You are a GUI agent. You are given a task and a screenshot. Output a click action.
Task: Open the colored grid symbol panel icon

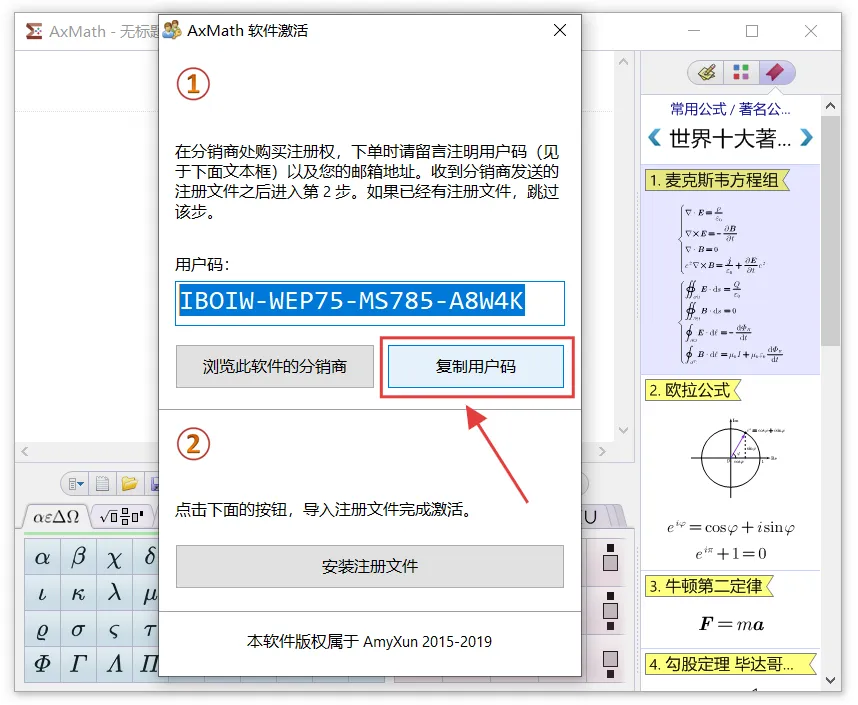tap(741, 72)
